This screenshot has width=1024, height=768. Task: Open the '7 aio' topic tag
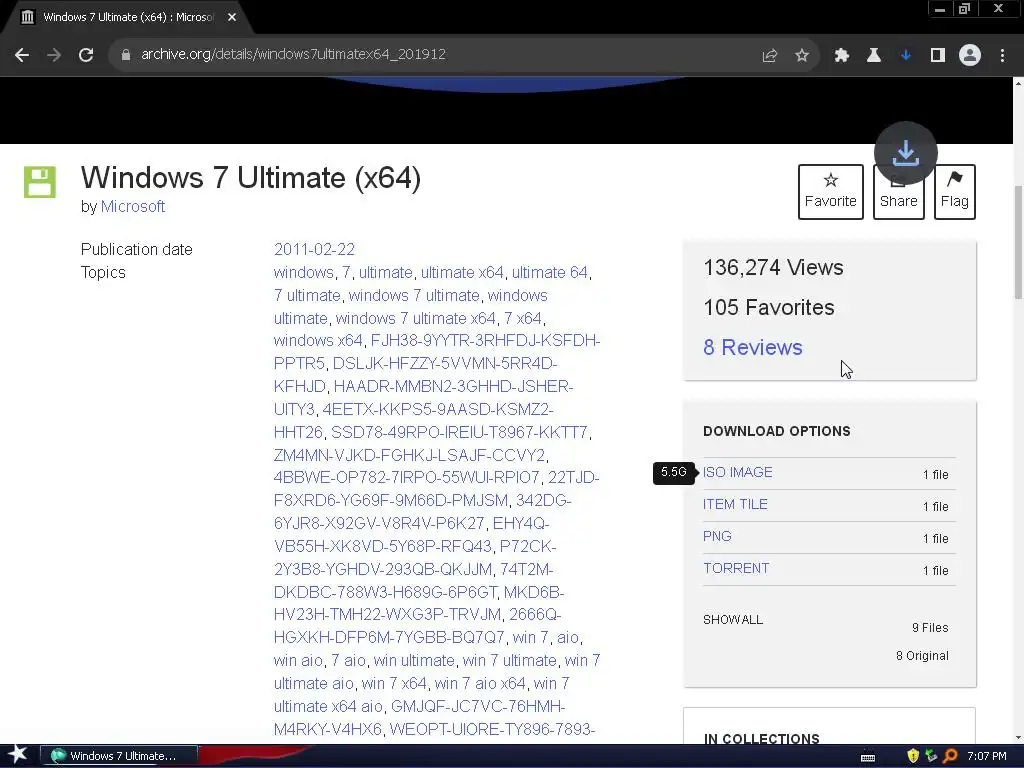(348, 660)
